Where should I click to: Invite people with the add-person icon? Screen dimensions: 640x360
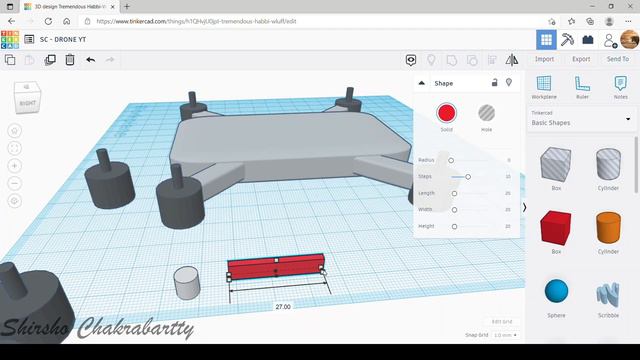point(610,40)
